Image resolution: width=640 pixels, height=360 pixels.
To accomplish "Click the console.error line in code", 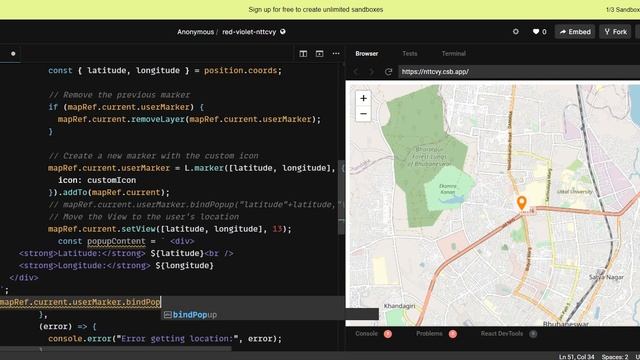I will coord(165,338).
